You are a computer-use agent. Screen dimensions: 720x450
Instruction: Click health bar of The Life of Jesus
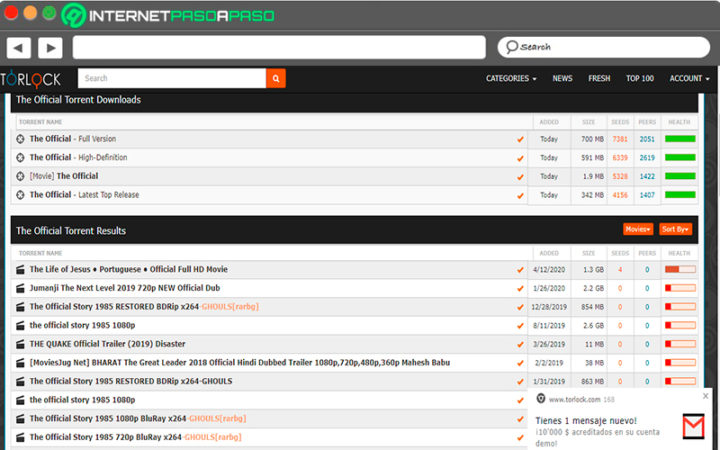[x=679, y=269]
